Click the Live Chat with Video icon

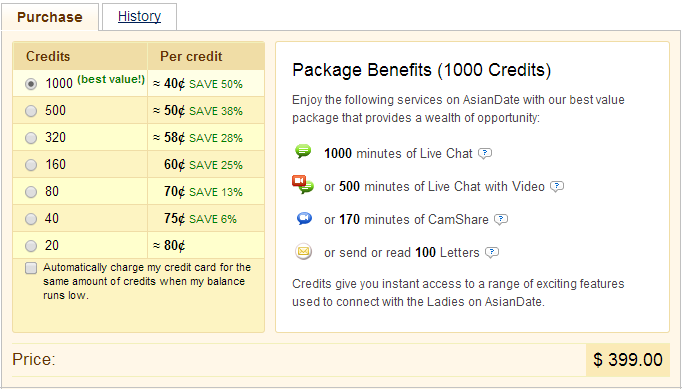point(303,184)
